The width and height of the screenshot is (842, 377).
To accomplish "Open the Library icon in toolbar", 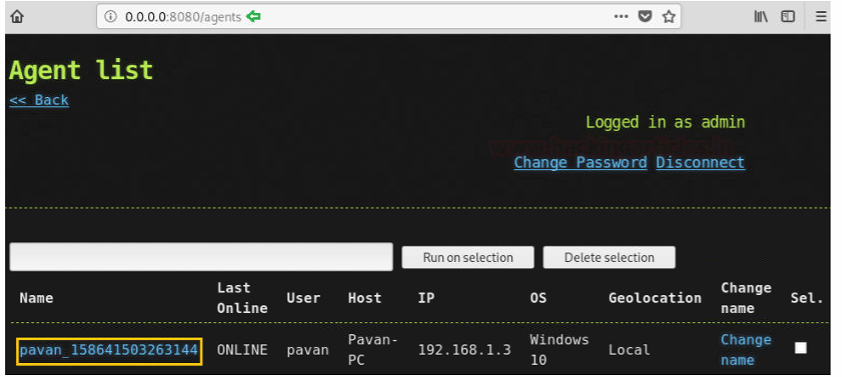I will pyautogui.click(x=760, y=17).
